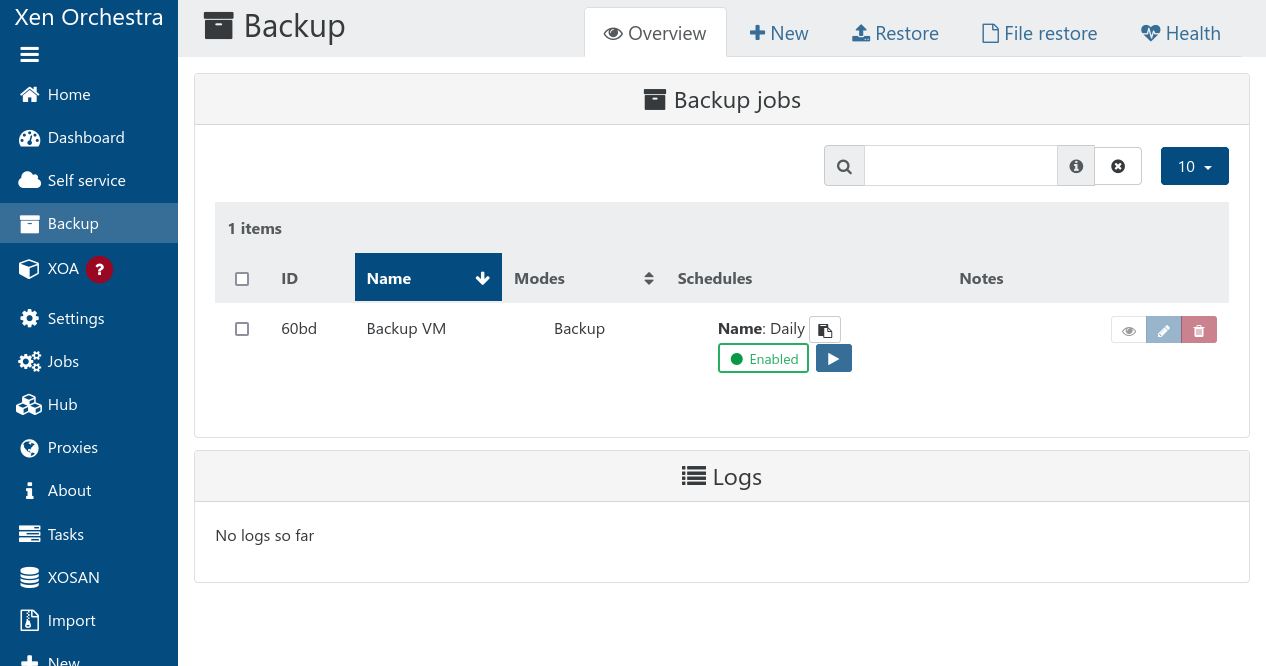Click the magnifier search icon
Viewport: 1266px width, 666px height.
click(x=844, y=166)
